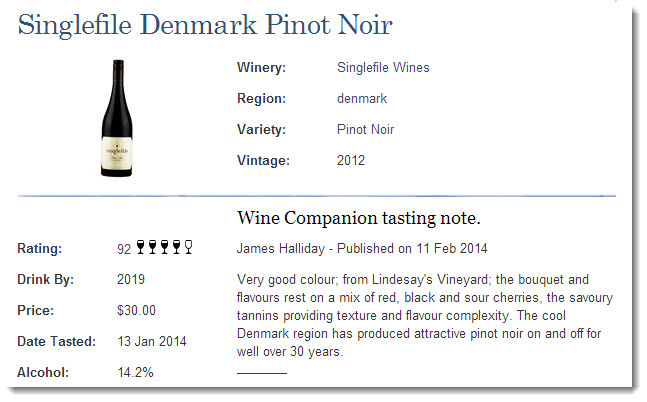This screenshot has width=647, height=402.
Task: Click the Singlefile Denmark Pinot Noir title
Action: tap(205, 25)
